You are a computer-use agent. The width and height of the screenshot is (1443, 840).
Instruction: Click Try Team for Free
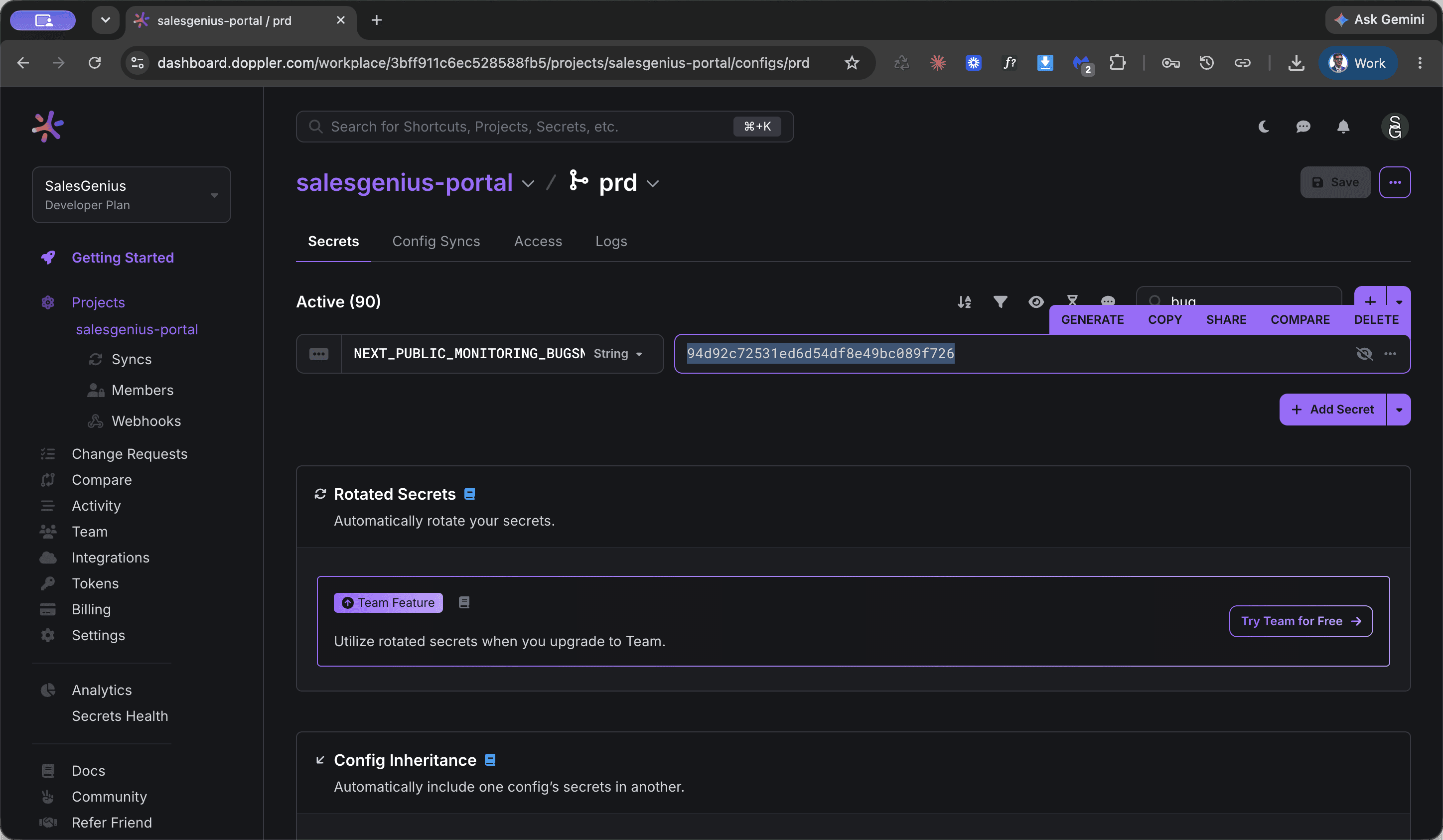point(1300,621)
